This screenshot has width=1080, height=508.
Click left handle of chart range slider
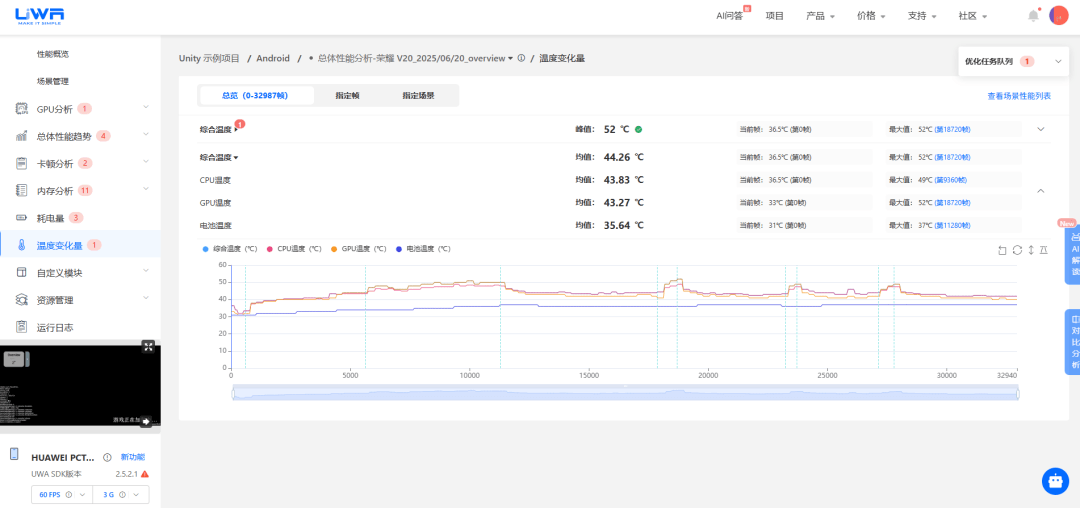pyautogui.click(x=233, y=393)
